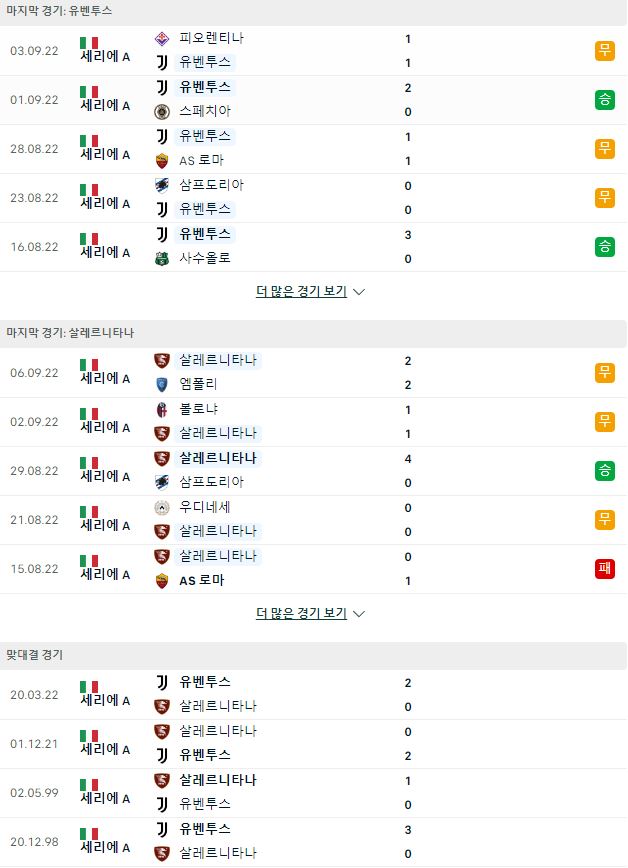Image resolution: width=628 pixels, height=868 pixels.
Task: Click chevron arrow beside first 더 많은 경기 보기
Action: pyautogui.click(x=359, y=292)
